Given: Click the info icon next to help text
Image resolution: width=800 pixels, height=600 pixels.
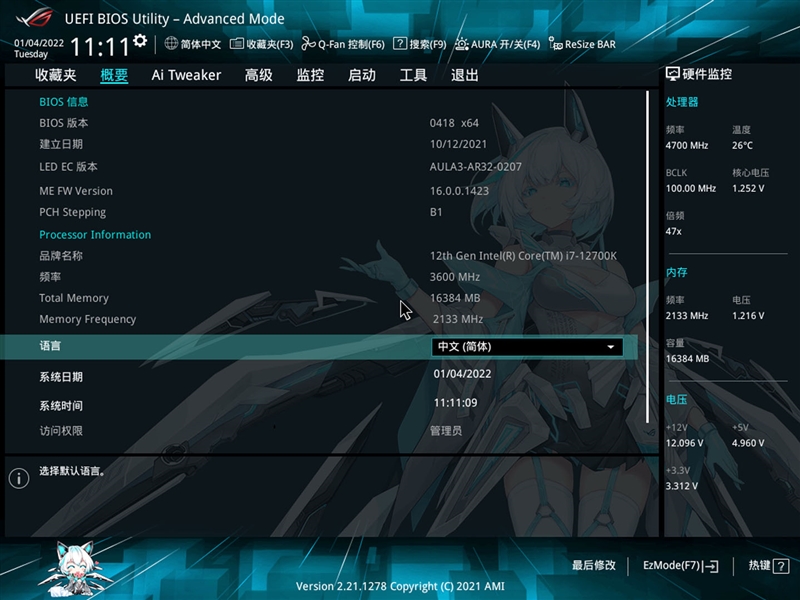Looking at the screenshot, I should pos(18,478).
